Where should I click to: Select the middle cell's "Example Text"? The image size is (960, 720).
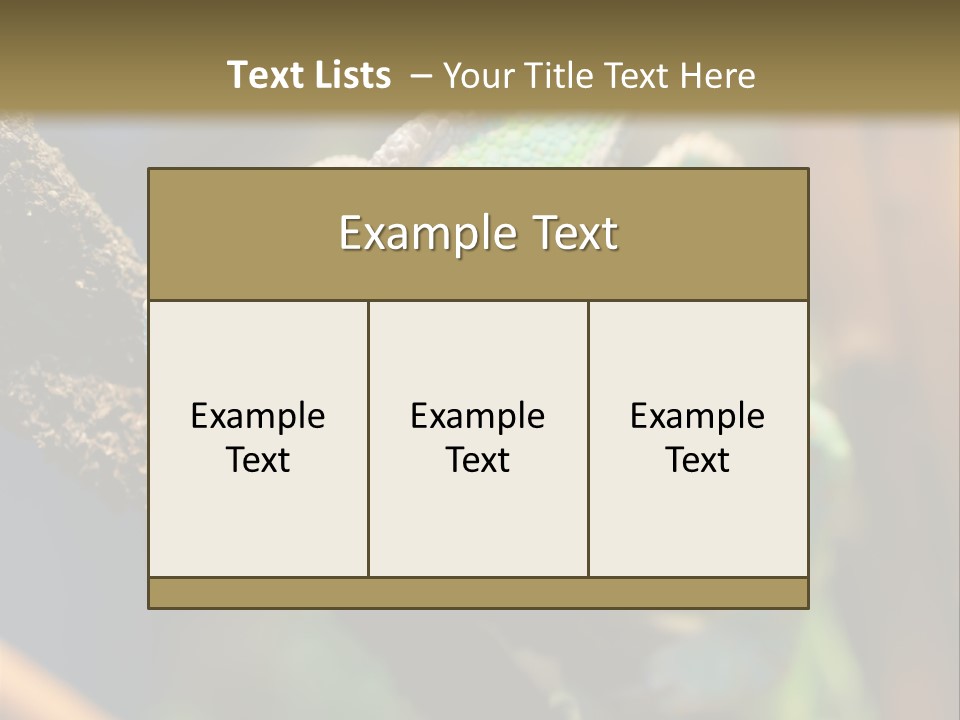click(x=478, y=437)
